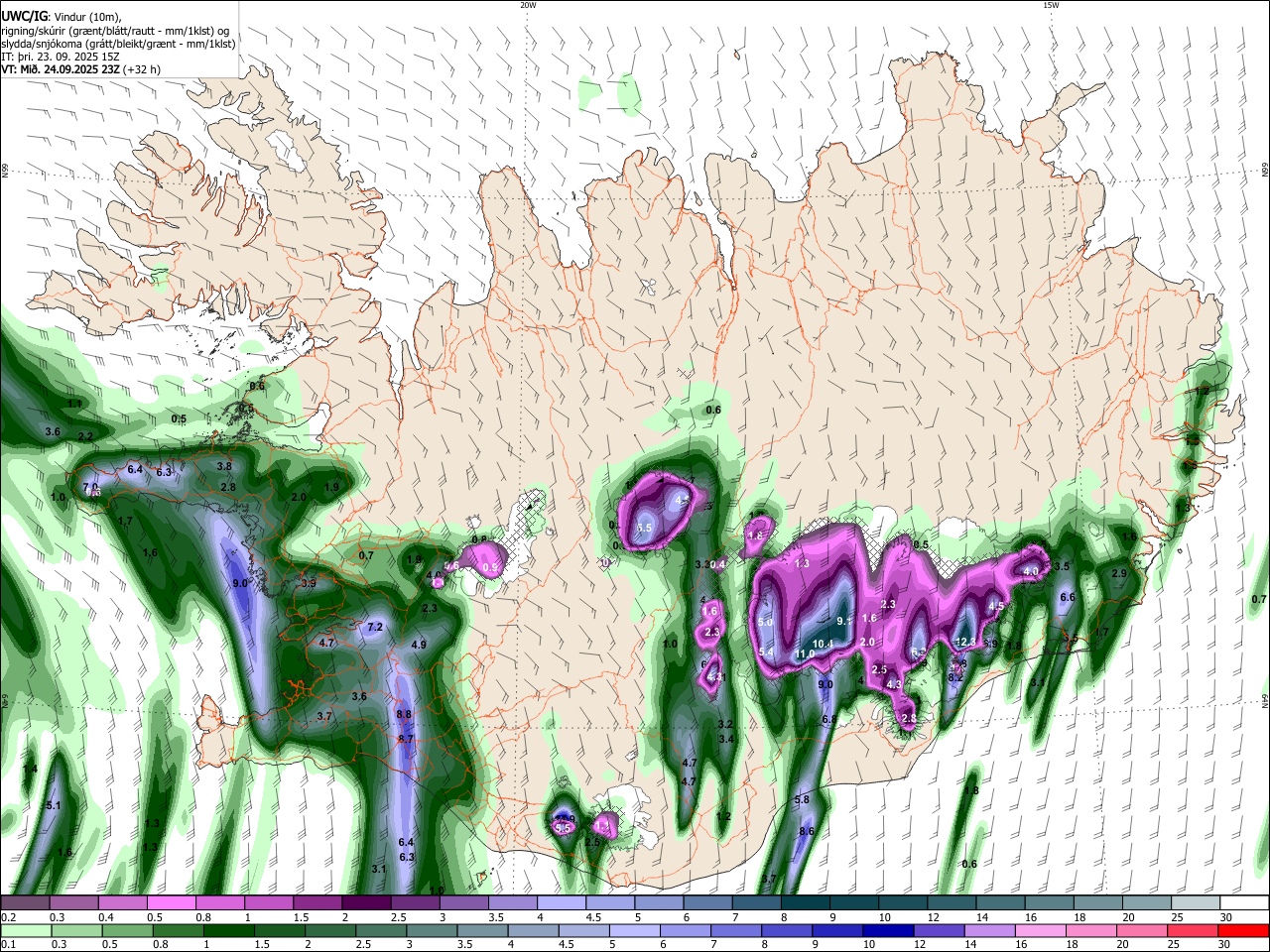This screenshot has width=1270, height=952.
Task: Click the 3.9 precipitation value
Action: point(309,584)
